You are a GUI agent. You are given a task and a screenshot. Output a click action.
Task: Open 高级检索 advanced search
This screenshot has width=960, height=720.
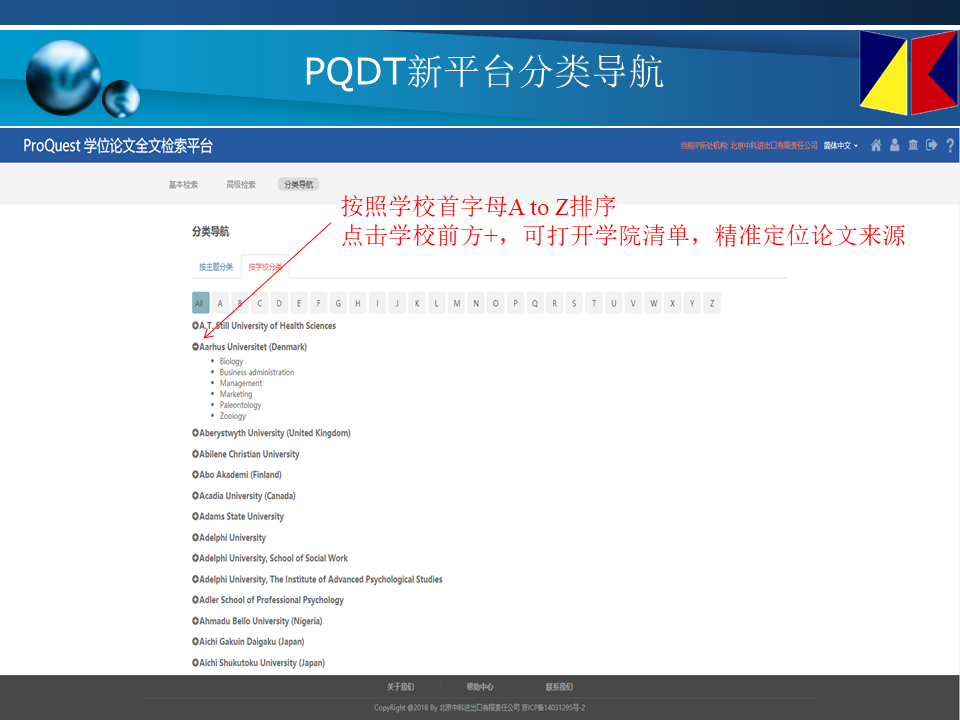coord(241,185)
